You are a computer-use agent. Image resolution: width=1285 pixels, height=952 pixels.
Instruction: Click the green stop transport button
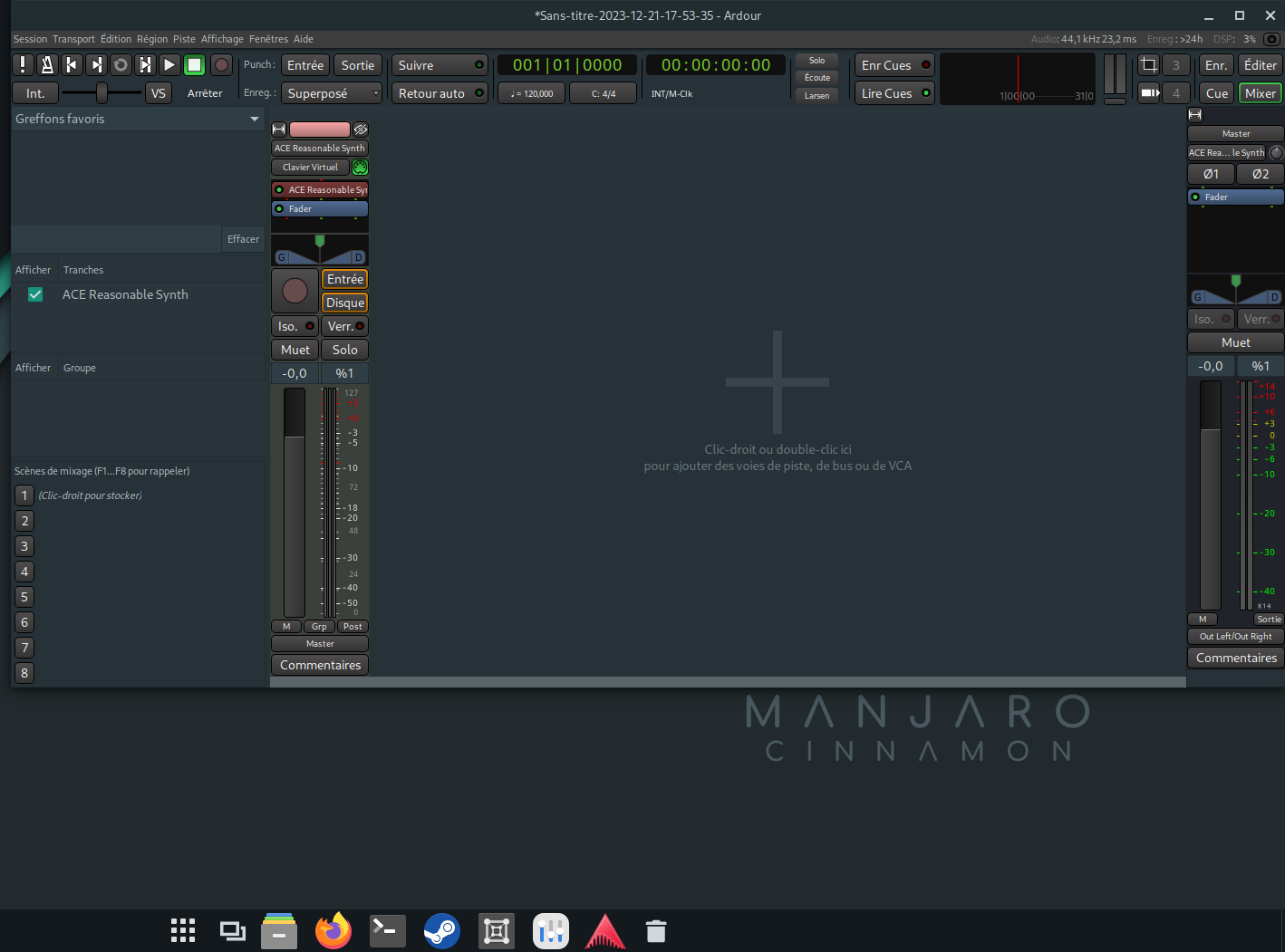coord(194,65)
